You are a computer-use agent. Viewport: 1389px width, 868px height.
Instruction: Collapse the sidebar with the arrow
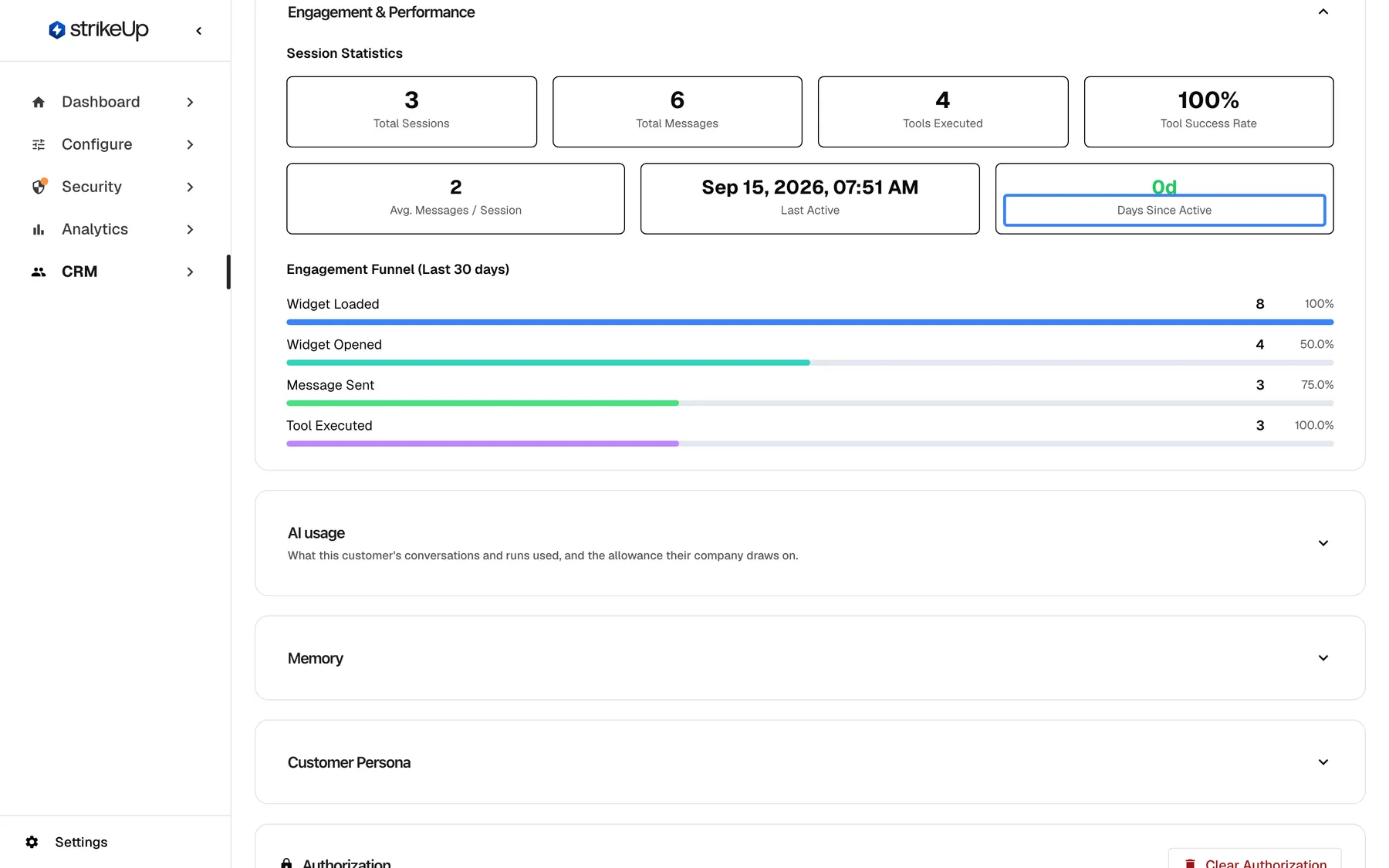pos(199,31)
